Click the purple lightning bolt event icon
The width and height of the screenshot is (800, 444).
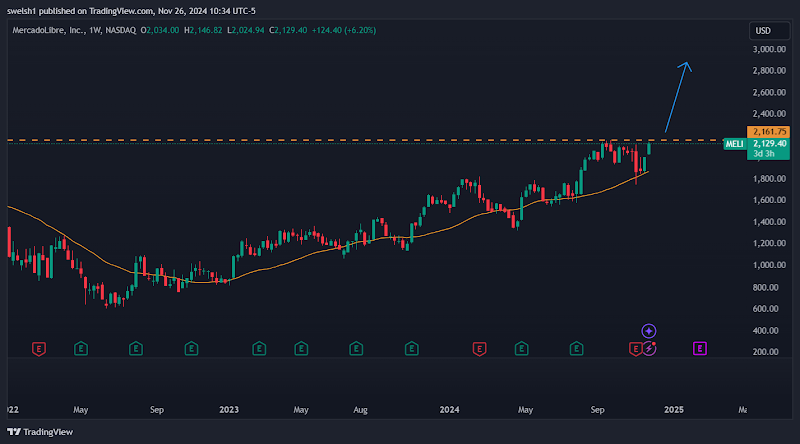coord(649,349)
